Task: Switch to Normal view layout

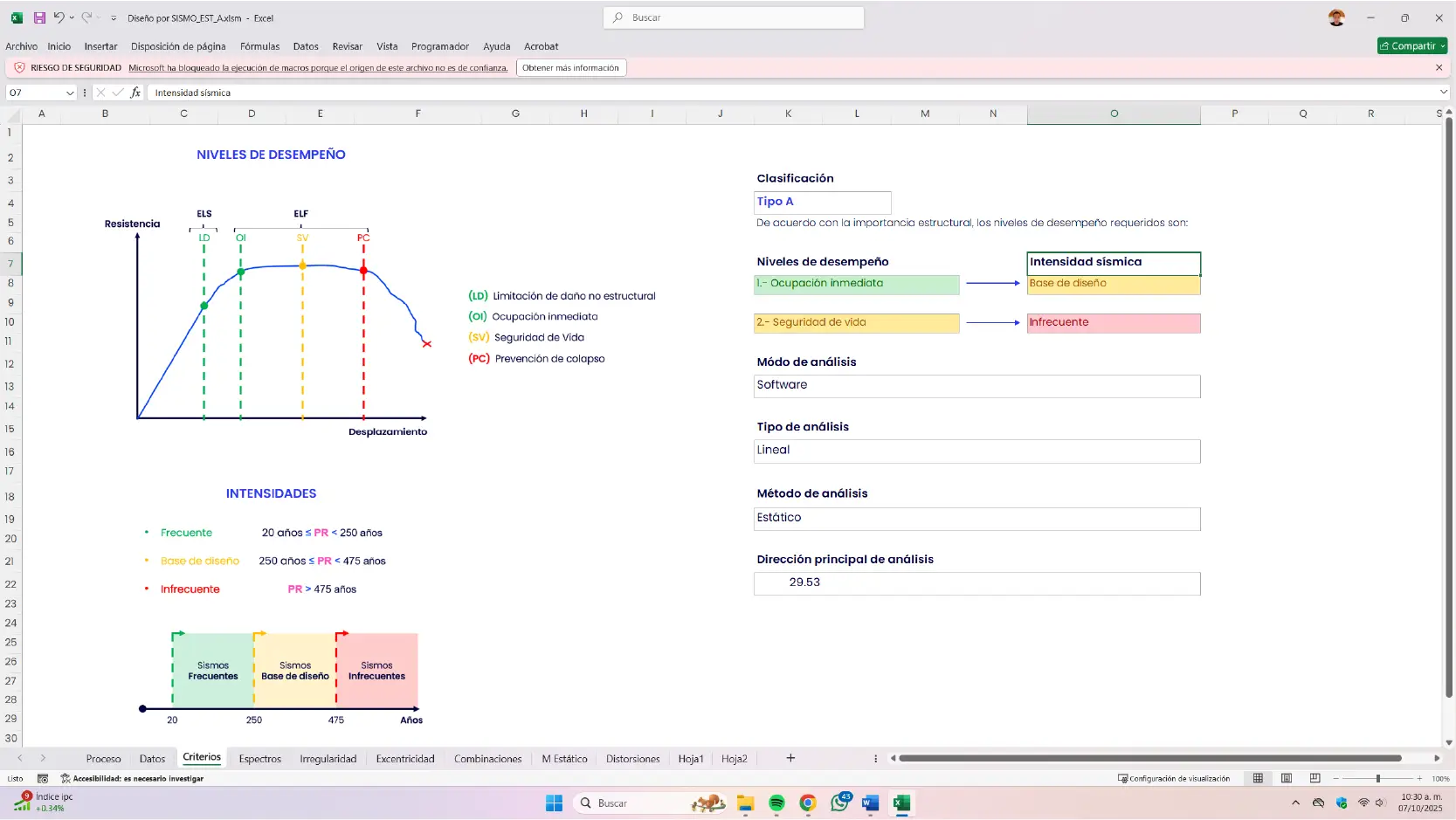Action: 1258,778
